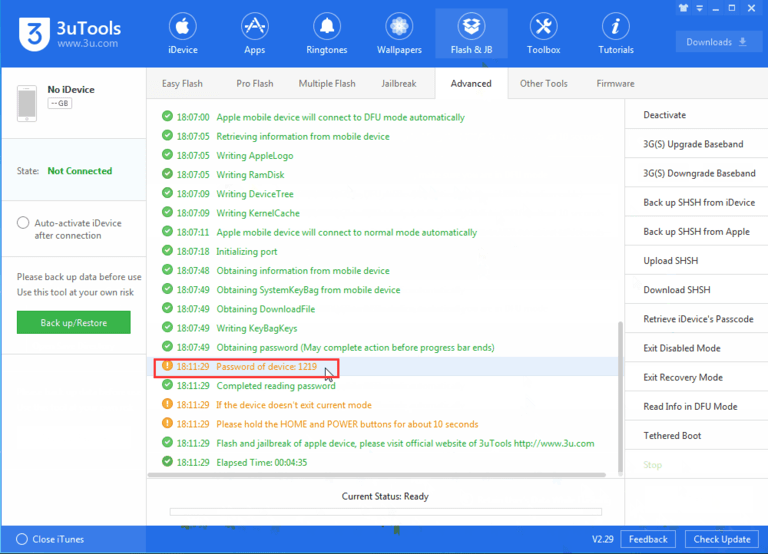Open the Multiple Flash tab

[327, 84]
